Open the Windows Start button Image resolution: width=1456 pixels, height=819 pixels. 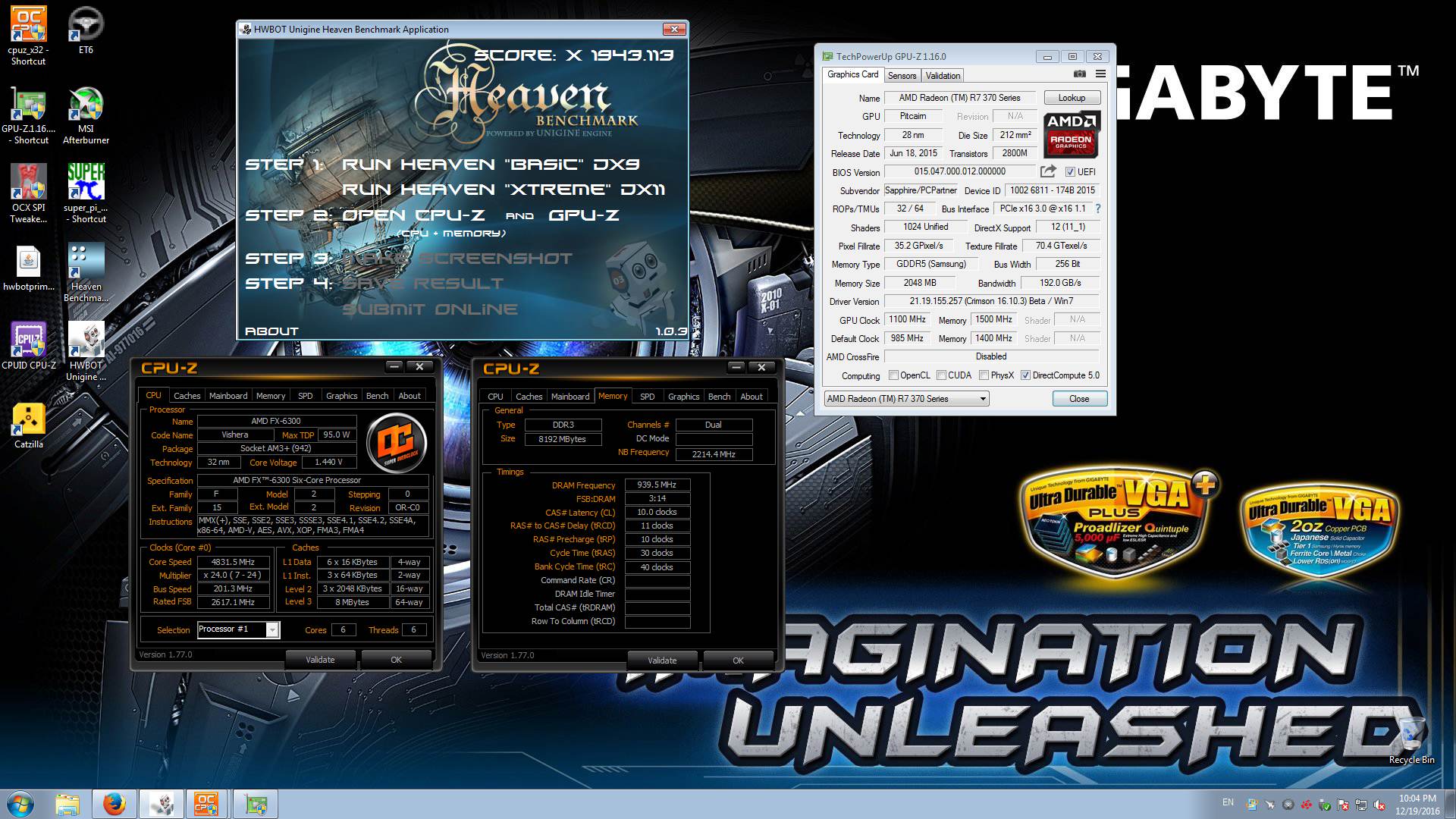point(20,804)
